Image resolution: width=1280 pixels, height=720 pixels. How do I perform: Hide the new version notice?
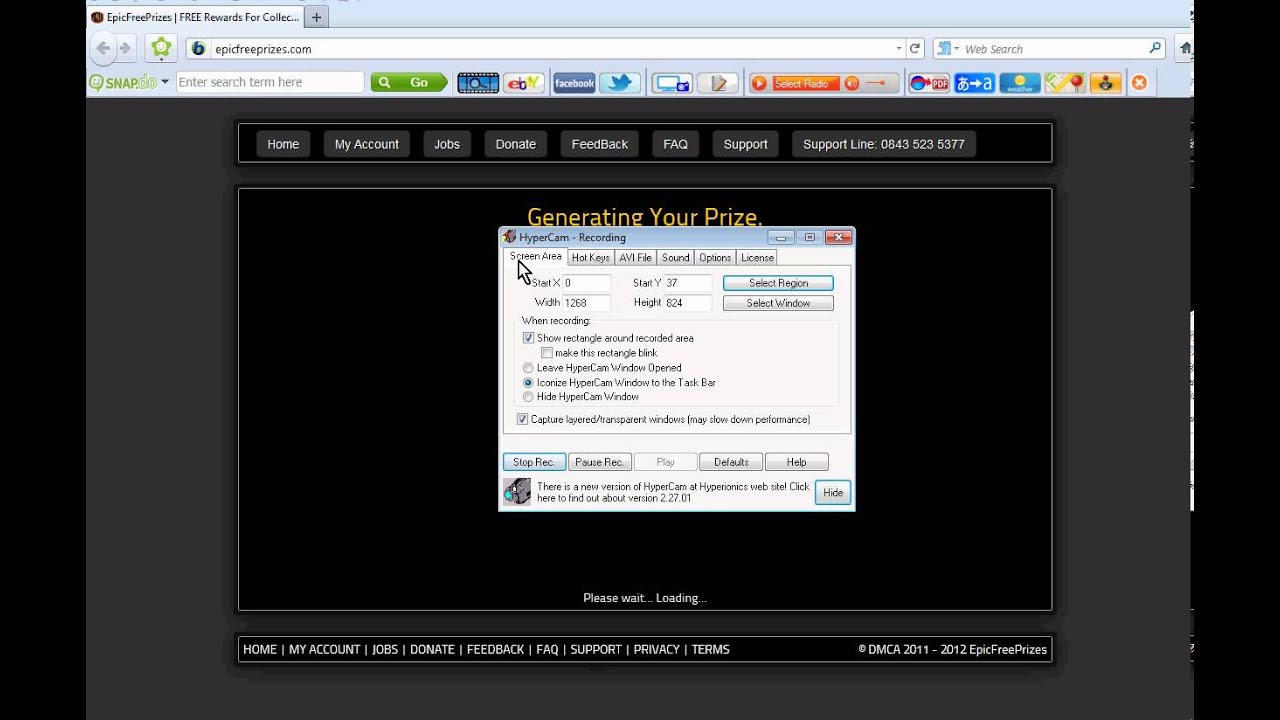[833, 492]
